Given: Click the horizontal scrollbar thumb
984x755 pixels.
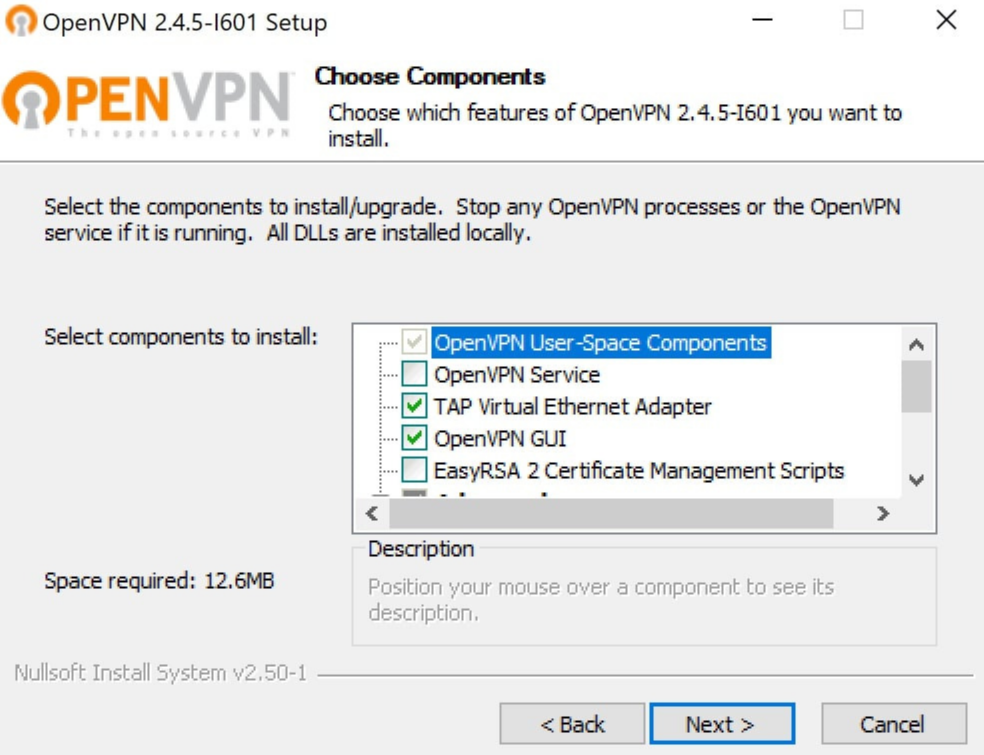Looking at the screenshot, I should pos(611,514).
